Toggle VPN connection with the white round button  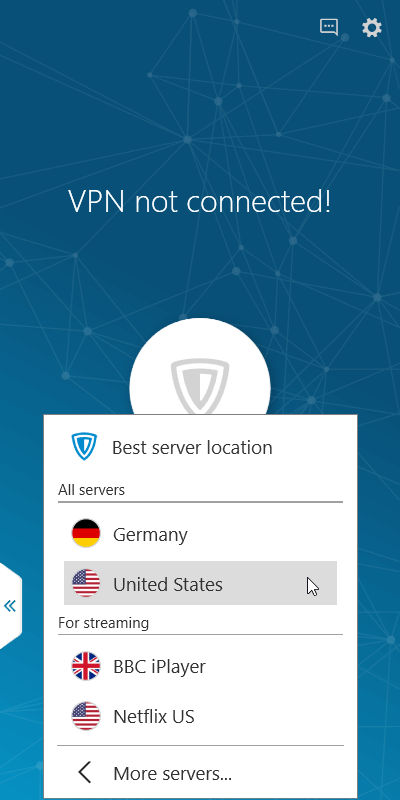200,366
